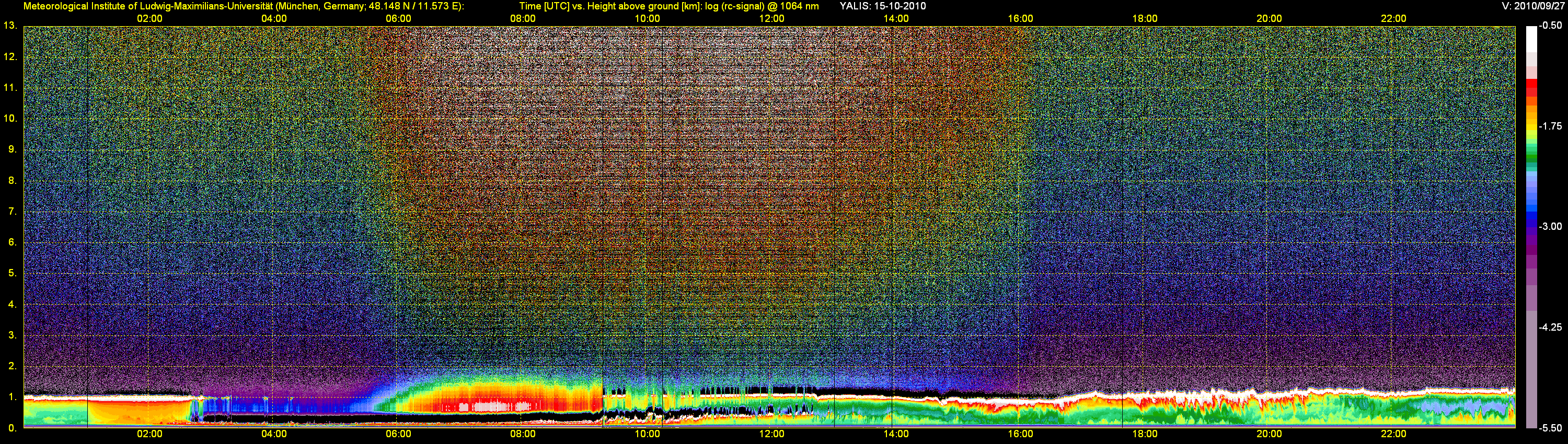This screenshot has height=444, width=1568.
Task: Click the 20:00 label on the top time axis
Action: [1269, 19]
